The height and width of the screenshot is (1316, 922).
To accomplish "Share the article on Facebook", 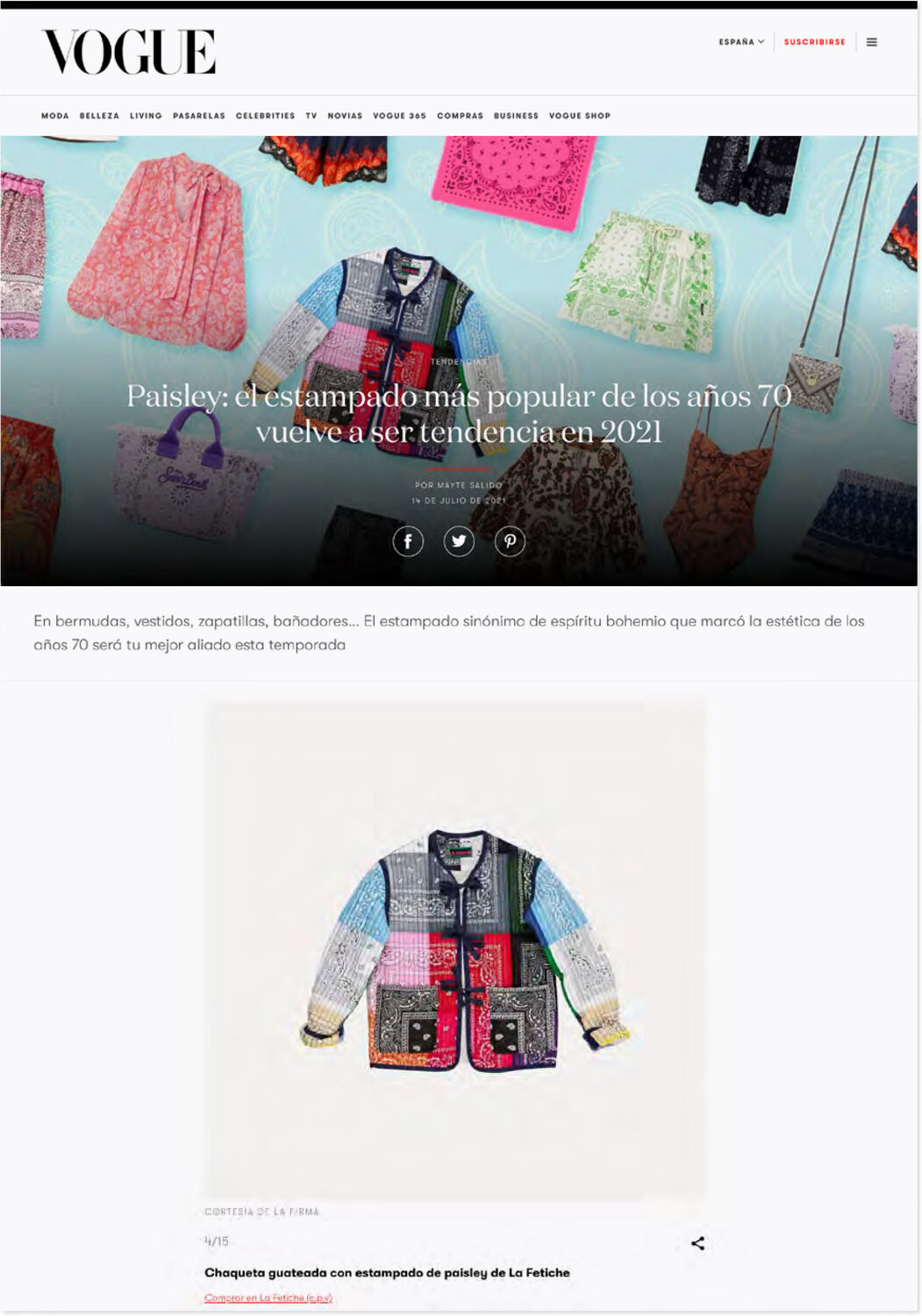I will tap(408, 541).
